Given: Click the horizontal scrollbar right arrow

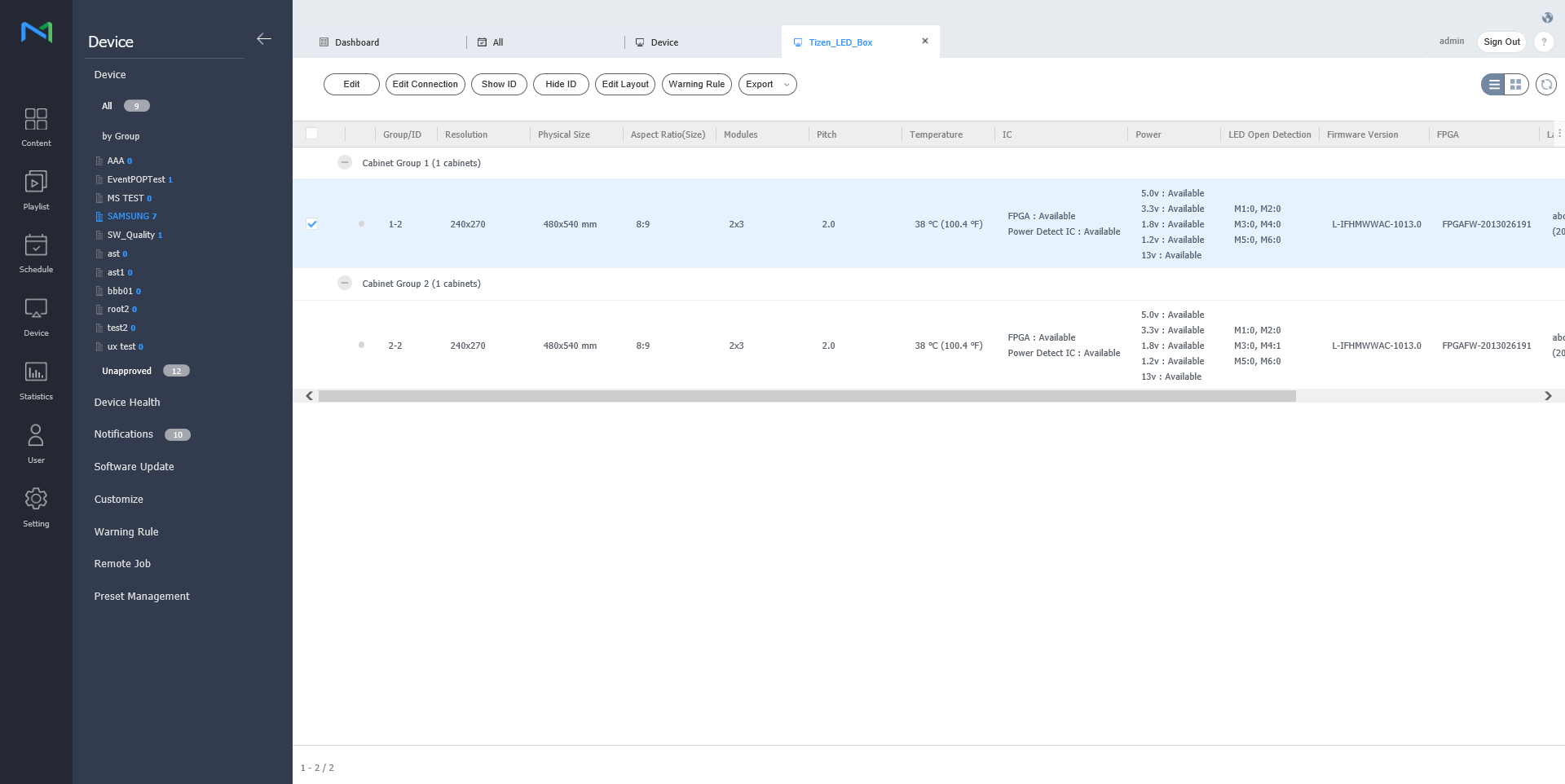Looking at the screenshot, I should click(x=1548, y=396).
